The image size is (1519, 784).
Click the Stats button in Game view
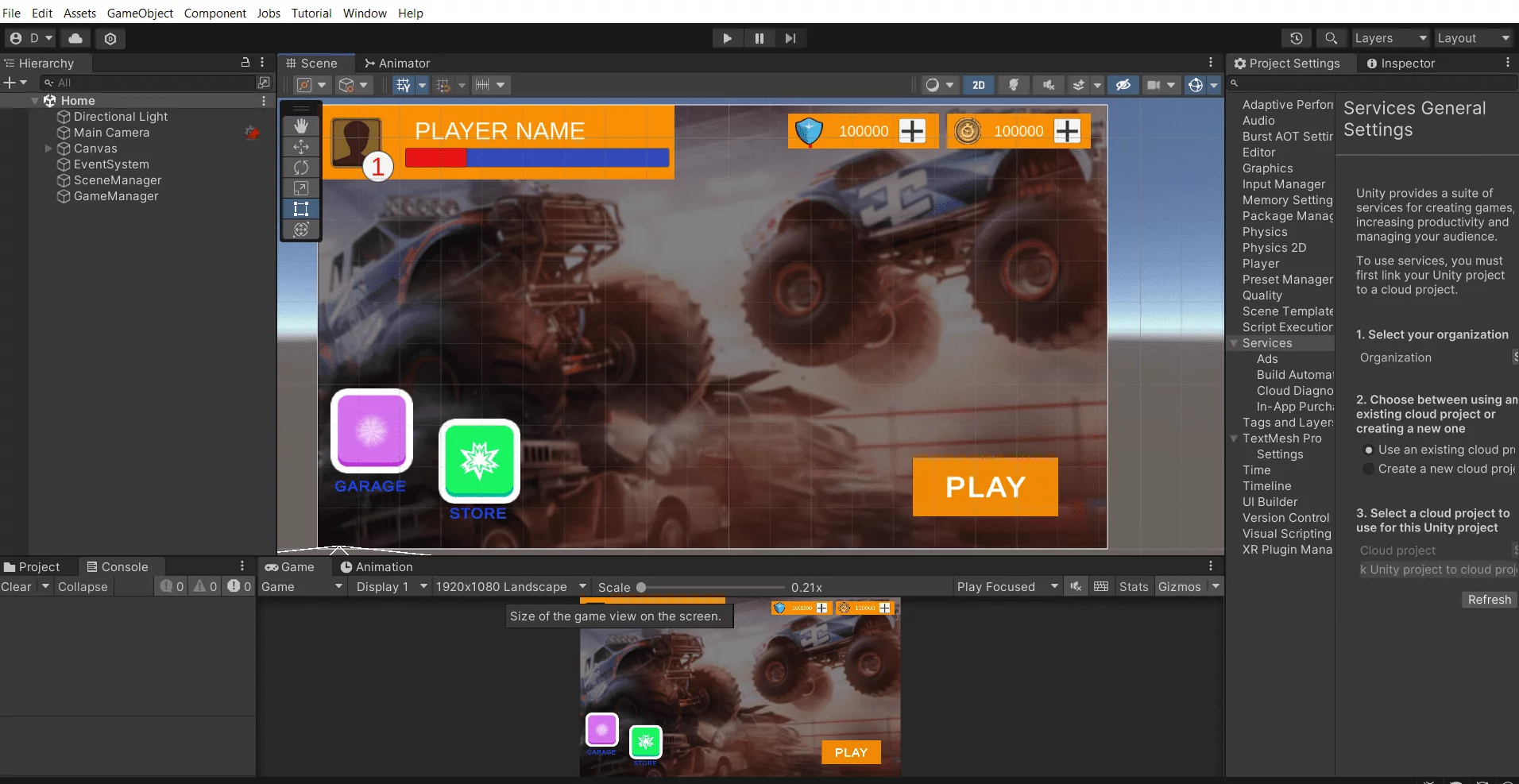[1133, 587]
